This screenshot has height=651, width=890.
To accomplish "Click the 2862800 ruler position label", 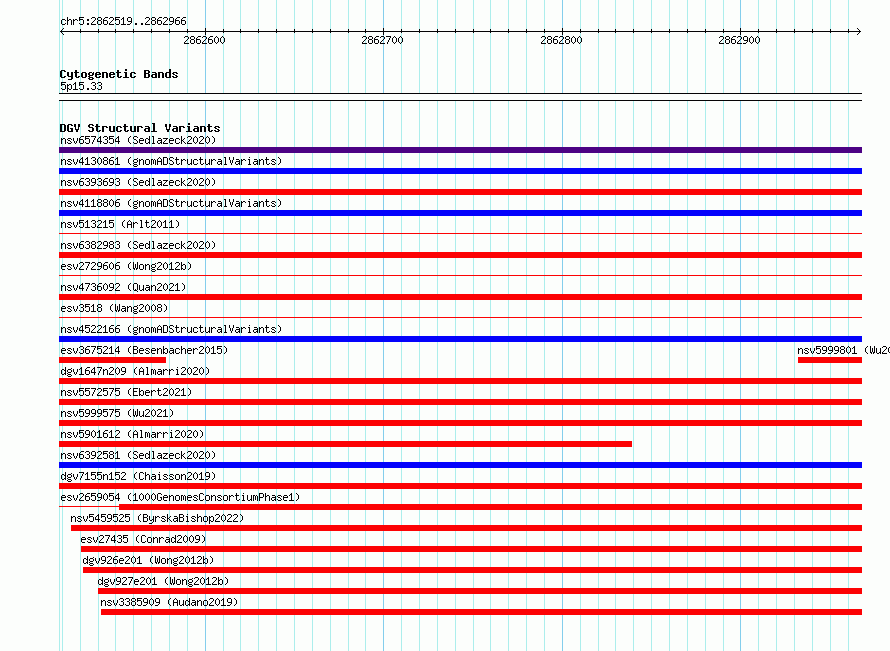I will 561,40.
